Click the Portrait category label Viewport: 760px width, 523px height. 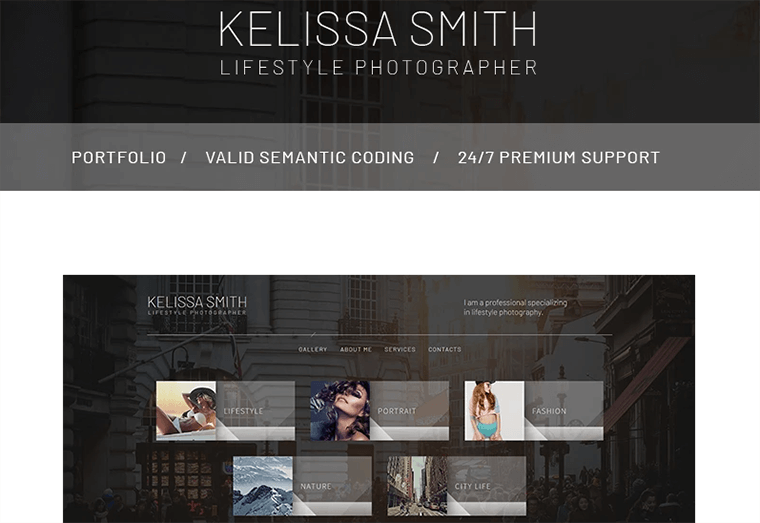click(x=396, y=411)
